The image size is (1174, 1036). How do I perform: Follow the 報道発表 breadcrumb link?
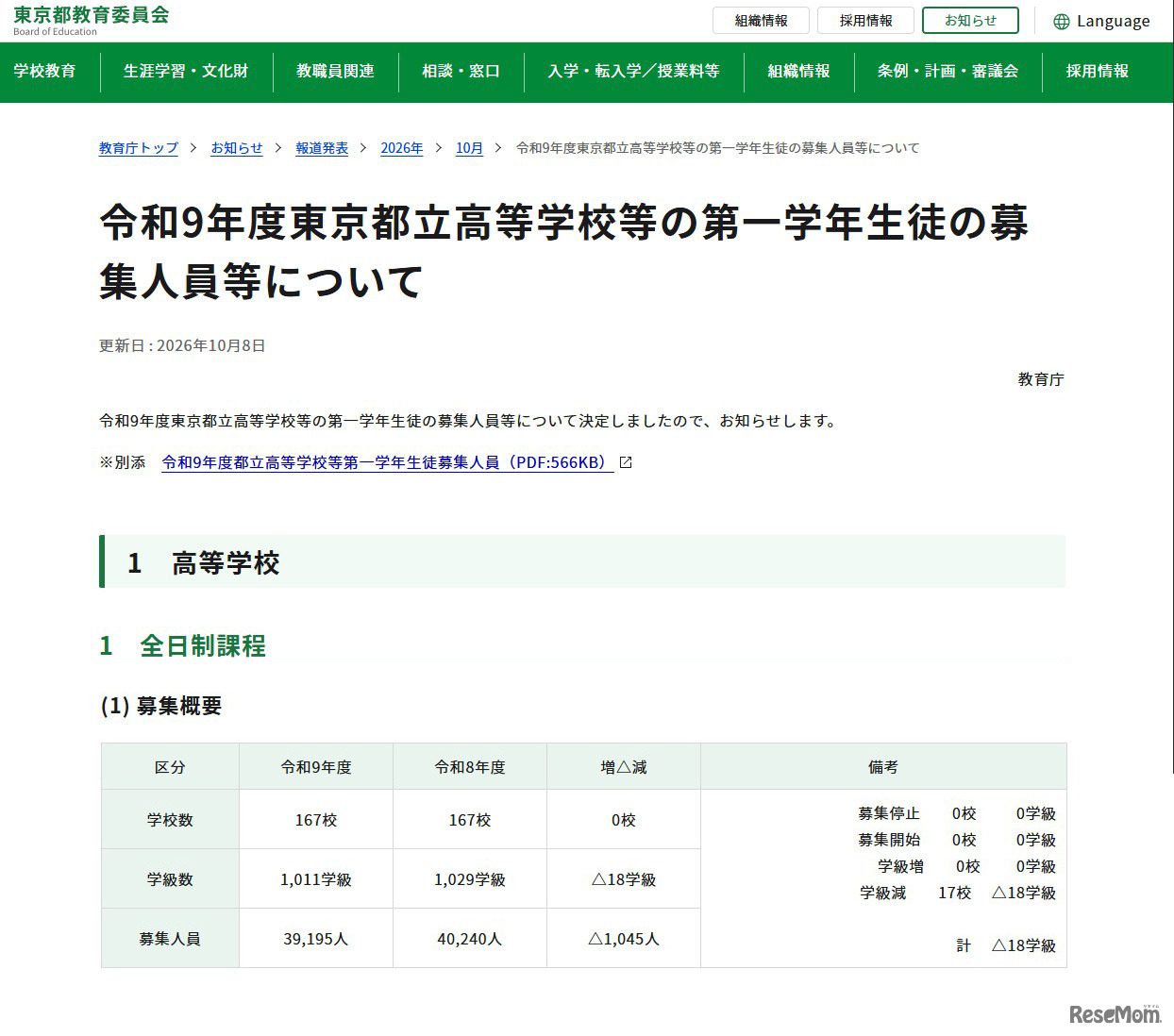point(322,148)
